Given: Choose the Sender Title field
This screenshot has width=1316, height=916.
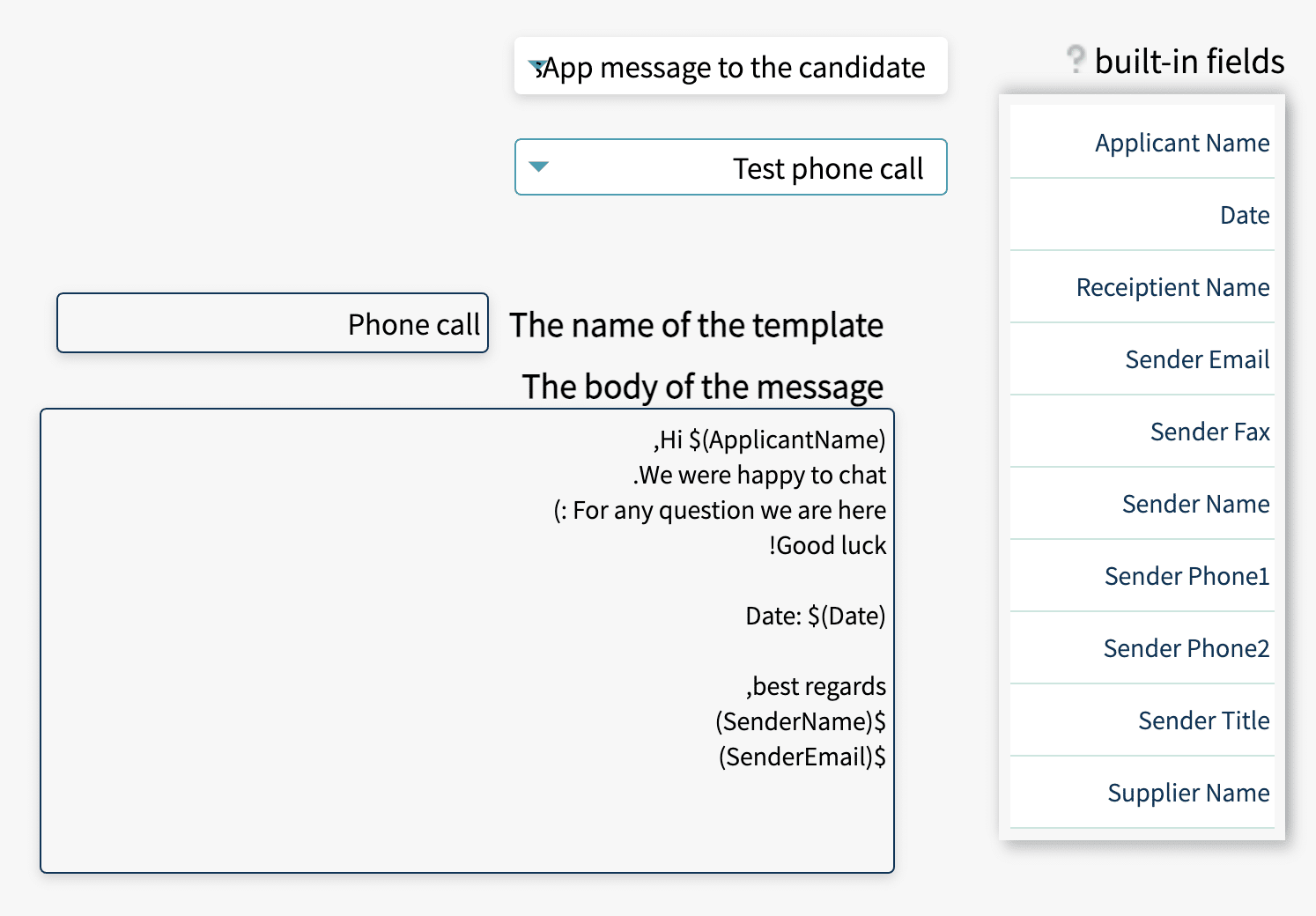Looking at the screenshot, I should tap(1142, 720).
